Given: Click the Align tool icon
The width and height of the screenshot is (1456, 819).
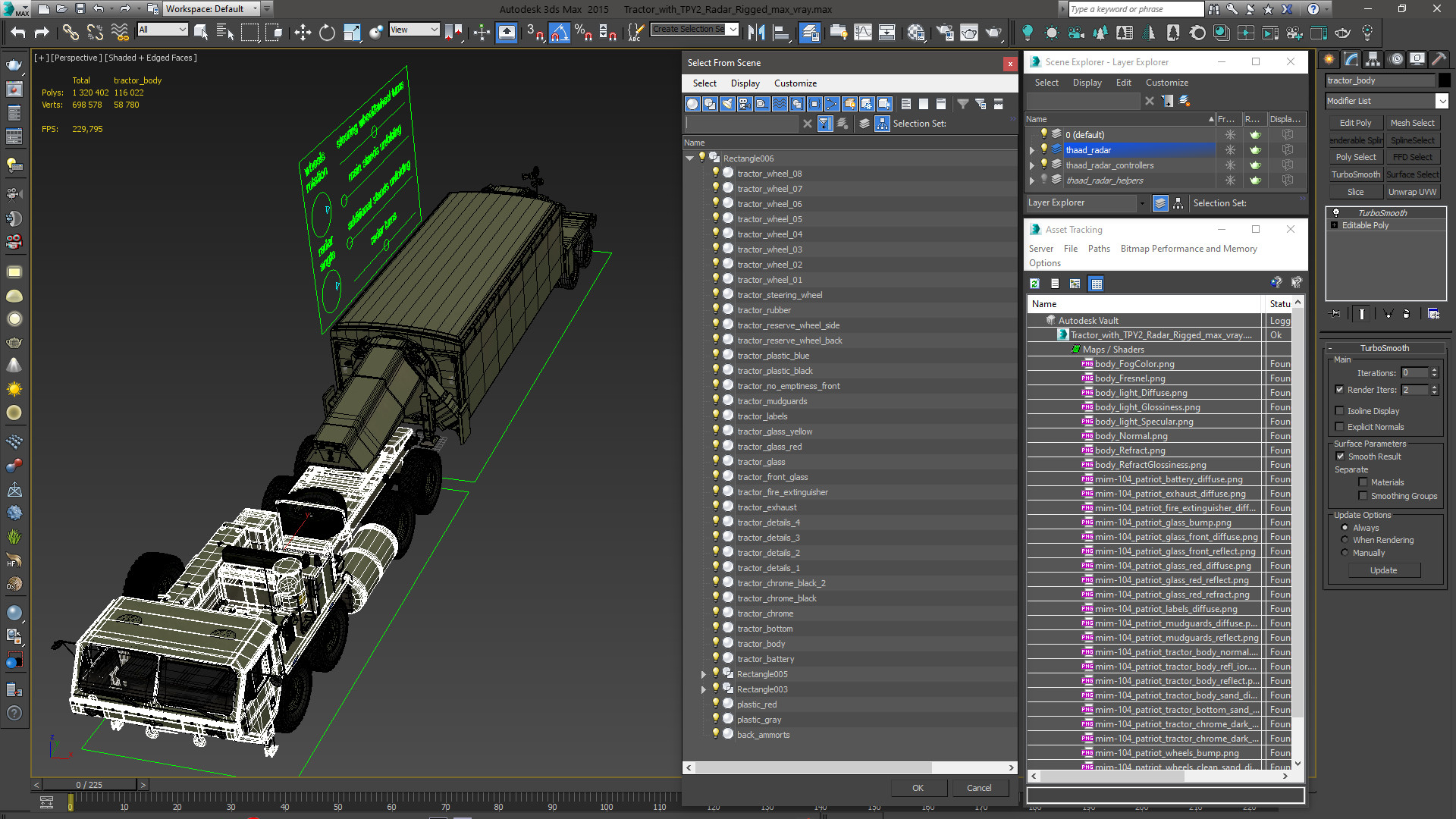Looking at the screenshot, I should click(x=780, y=33).
